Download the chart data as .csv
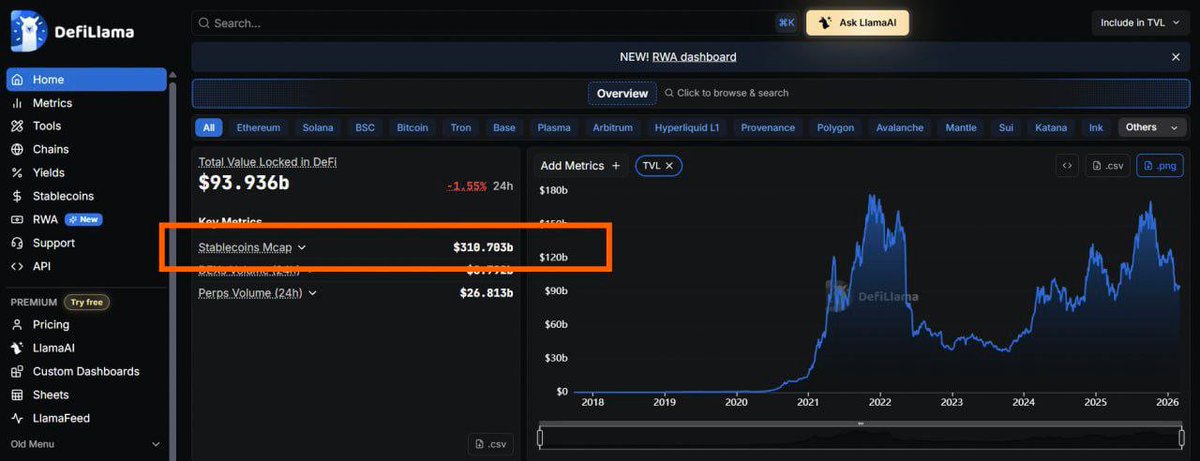The image size is (1200, 461). click(x=1109, y=166)
